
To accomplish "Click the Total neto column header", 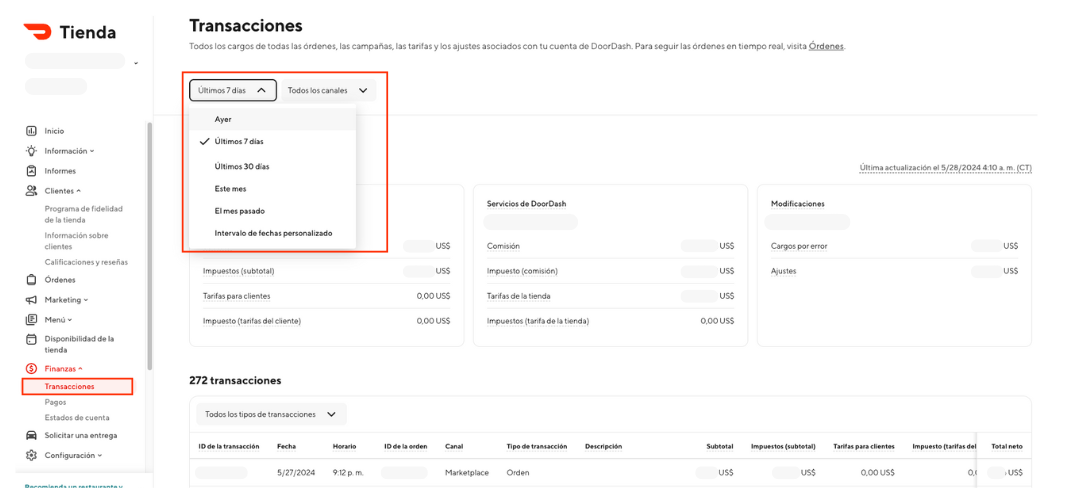I will coord(1007,446).
